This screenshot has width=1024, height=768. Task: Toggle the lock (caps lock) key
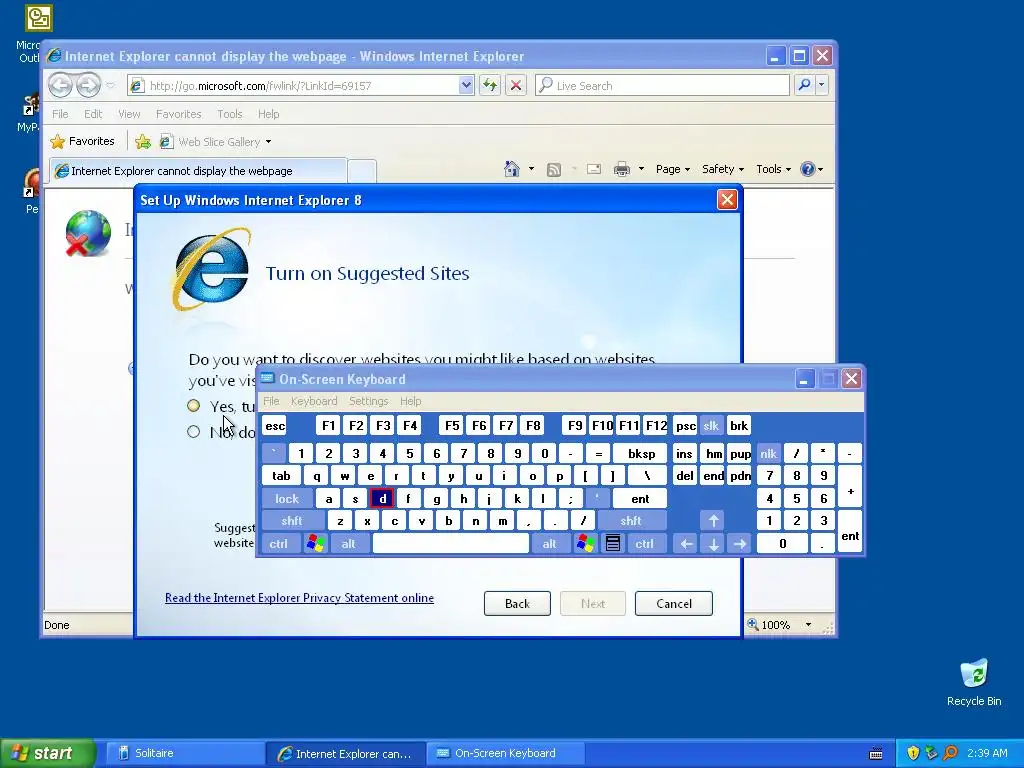pyautogui.click(x=287, y=498)
